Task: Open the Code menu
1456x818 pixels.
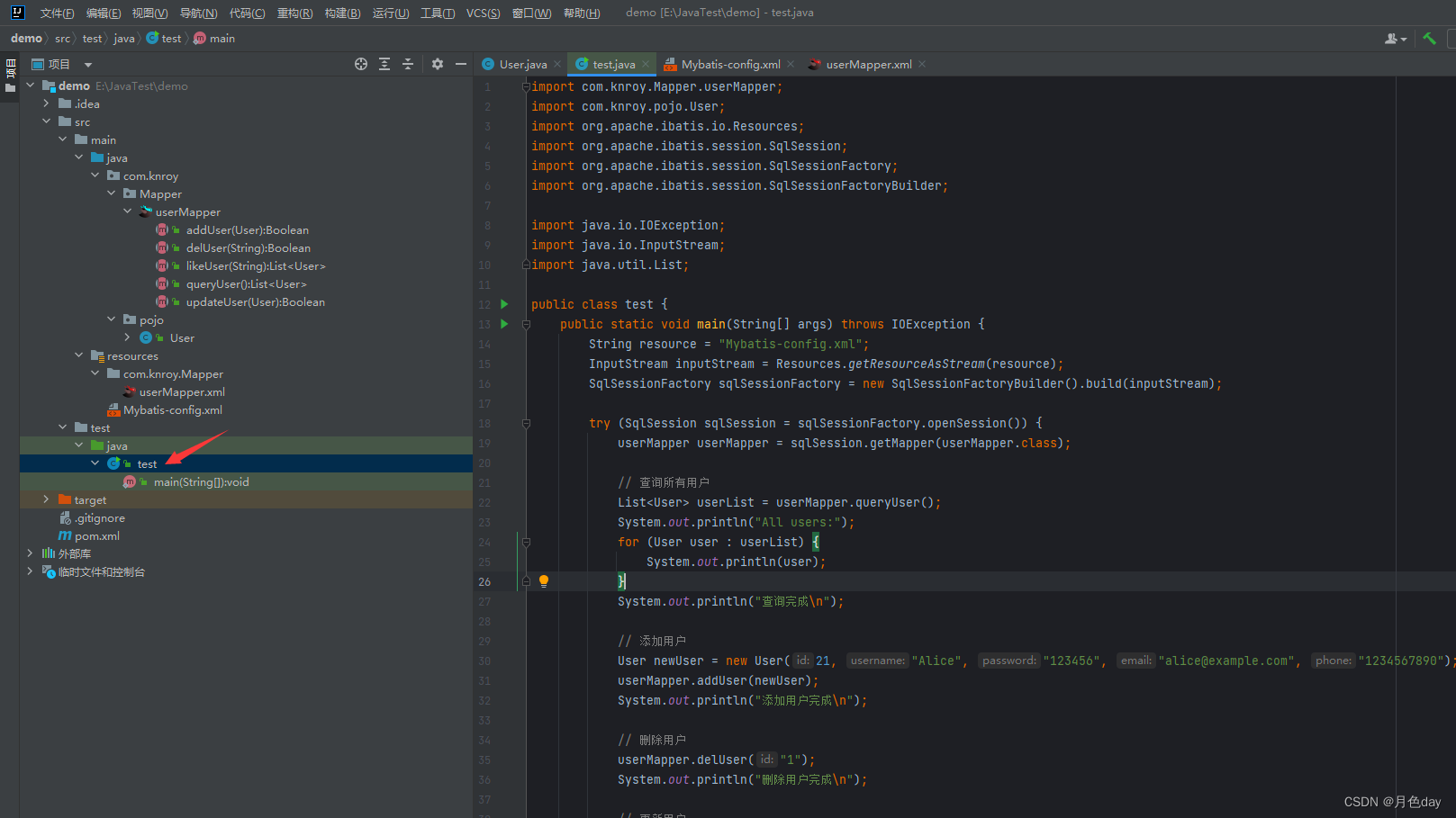Action: 247,13
